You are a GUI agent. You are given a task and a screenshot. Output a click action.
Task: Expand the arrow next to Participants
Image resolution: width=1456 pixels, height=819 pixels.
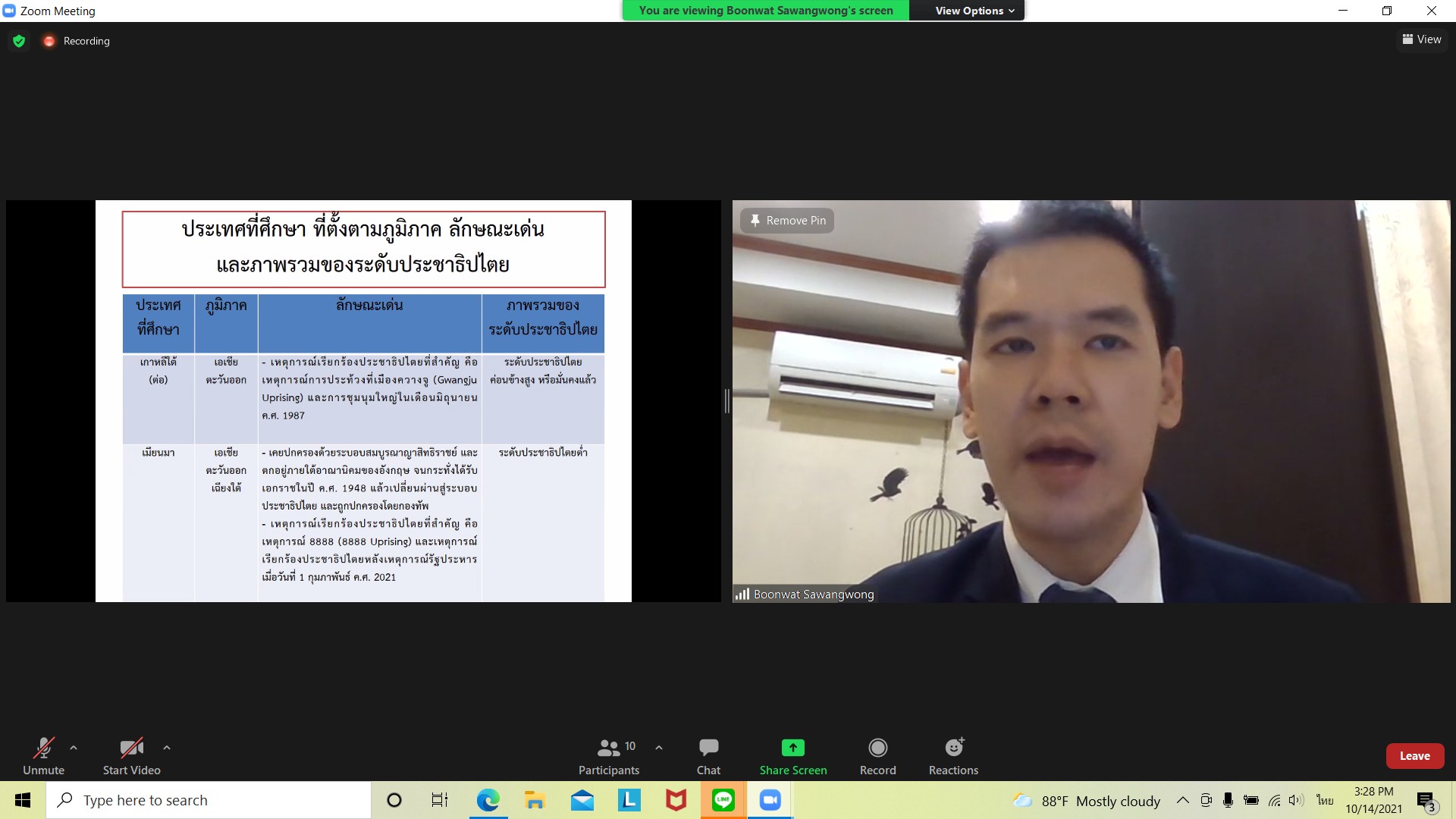(659, 748)
